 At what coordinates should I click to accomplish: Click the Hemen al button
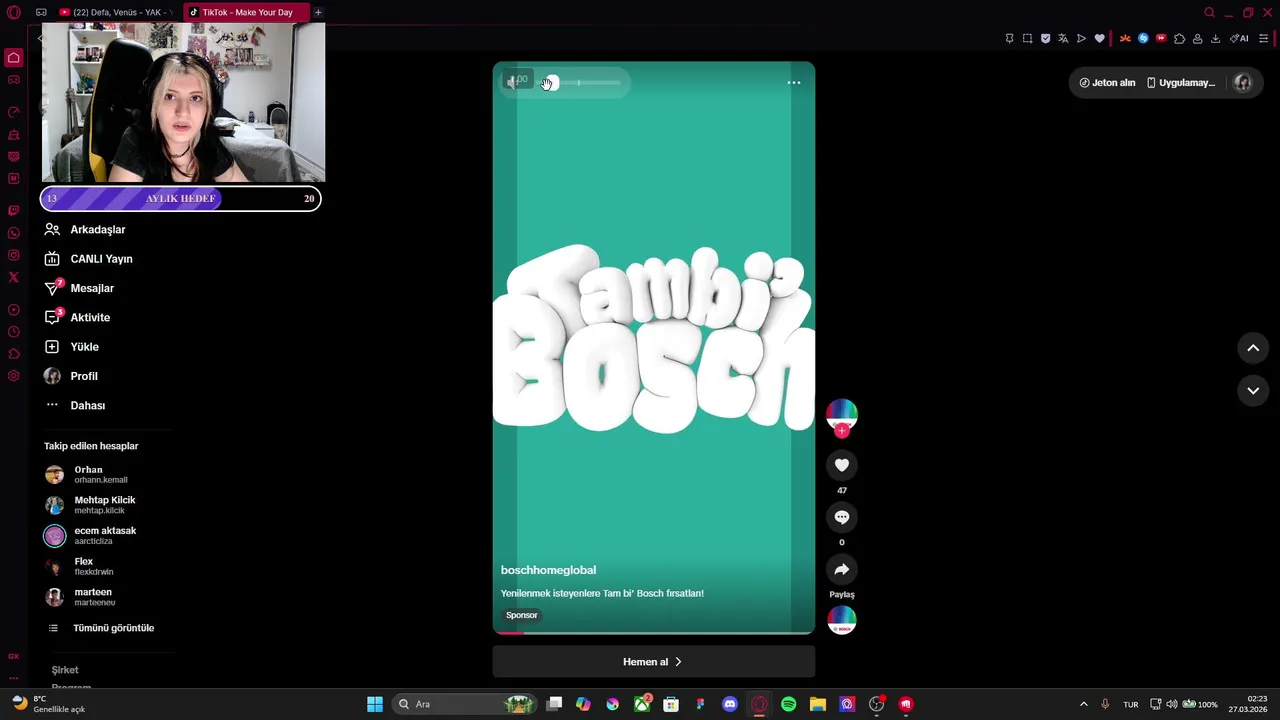tap(654, 662)
